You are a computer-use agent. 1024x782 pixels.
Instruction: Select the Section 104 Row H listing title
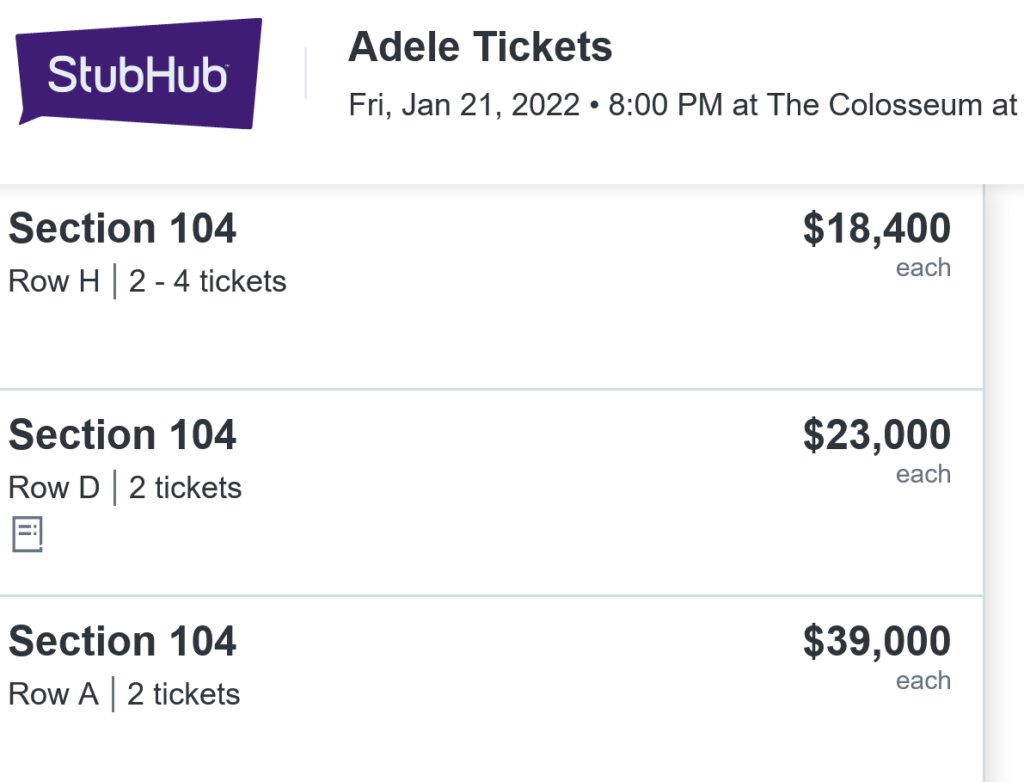[x=122, y=229]
